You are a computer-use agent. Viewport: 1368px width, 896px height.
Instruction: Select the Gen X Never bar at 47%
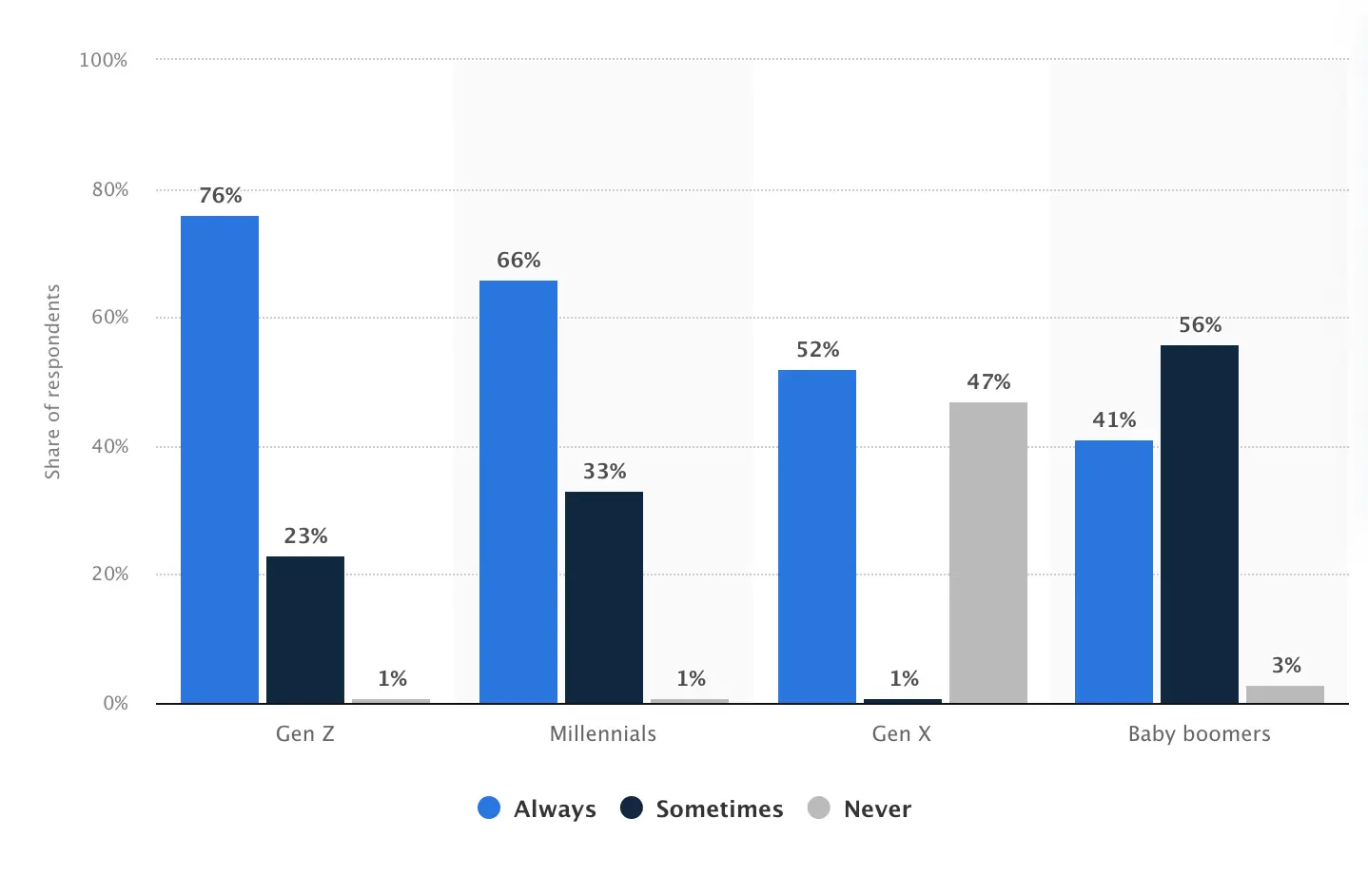[988, 553]
